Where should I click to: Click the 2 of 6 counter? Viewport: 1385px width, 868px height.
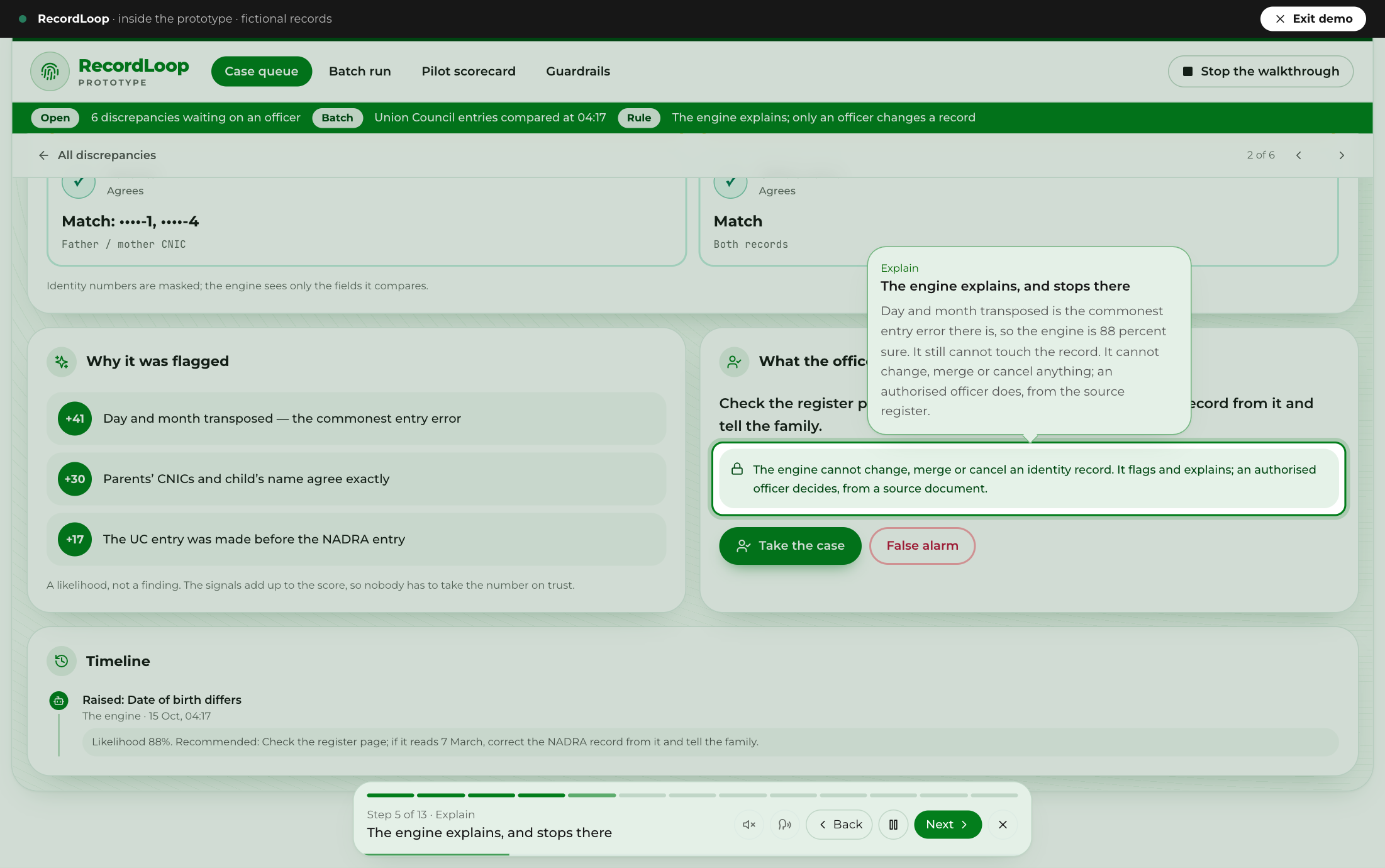point(1260,155)
